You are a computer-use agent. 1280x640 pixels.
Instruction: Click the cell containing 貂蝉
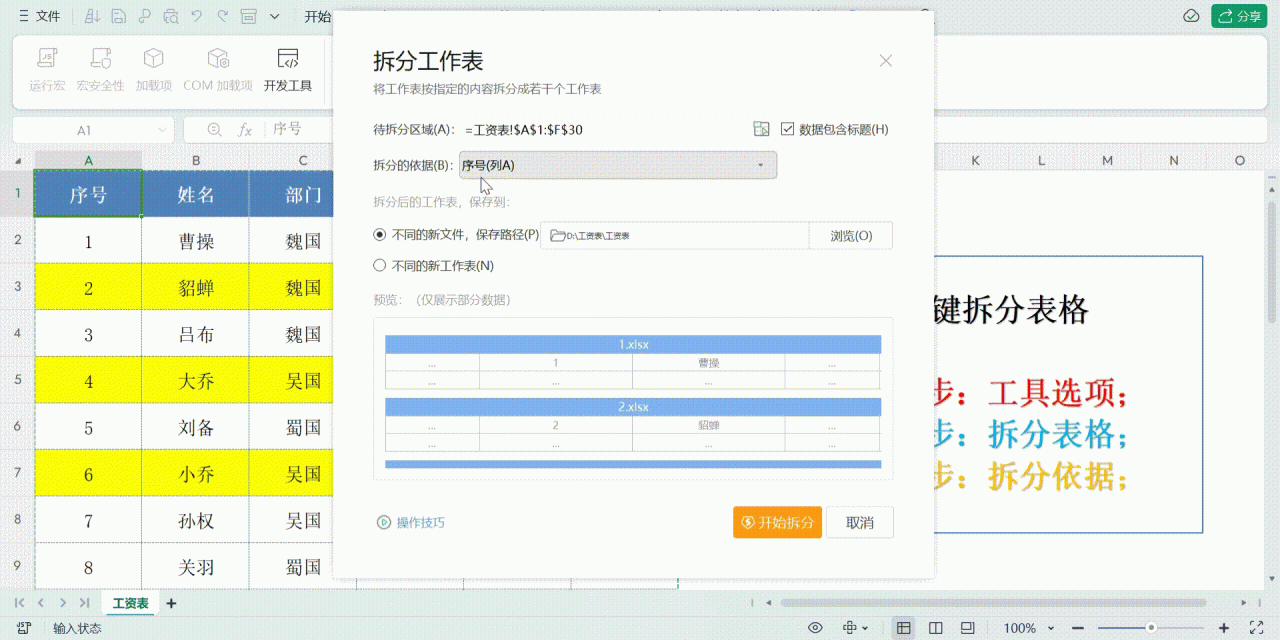point(195,288)
